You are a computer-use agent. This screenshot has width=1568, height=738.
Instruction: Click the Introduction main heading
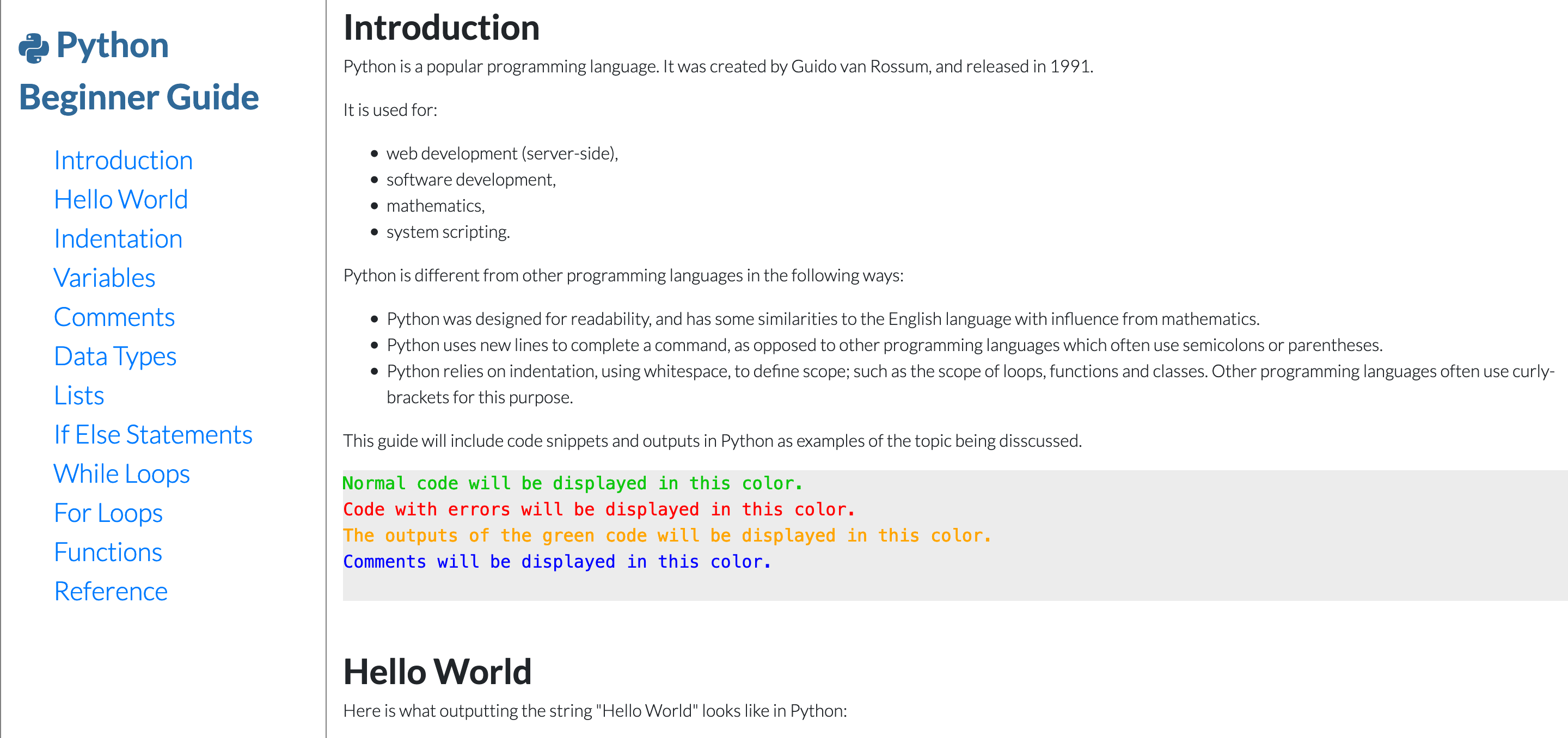coord(442,28)
